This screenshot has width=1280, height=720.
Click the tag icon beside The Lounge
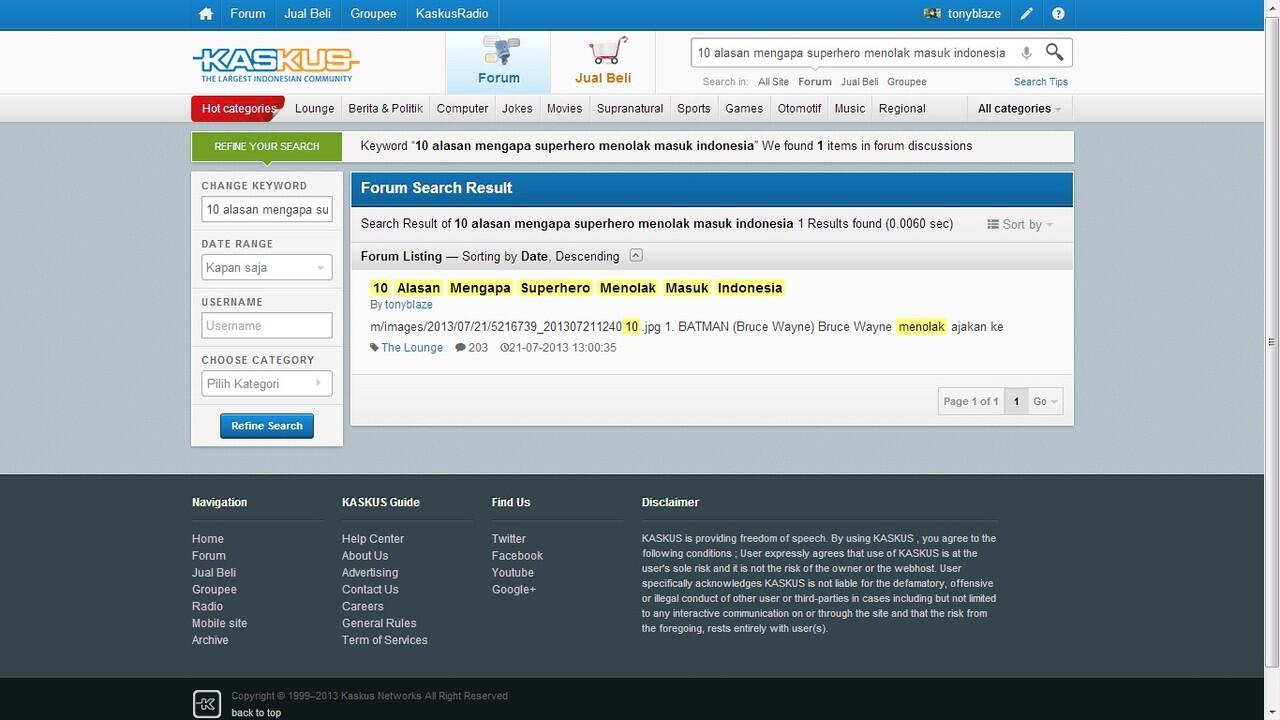(x=374, y=348)
